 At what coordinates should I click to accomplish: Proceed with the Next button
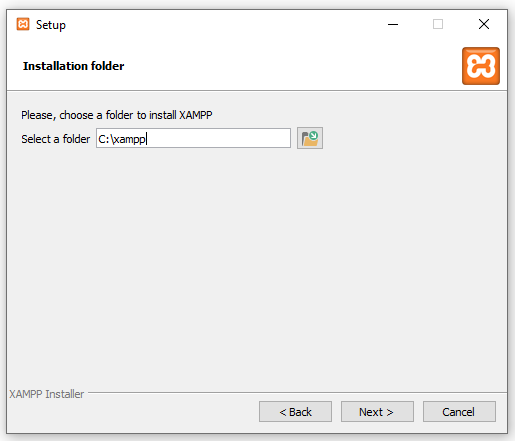(377, 412)
